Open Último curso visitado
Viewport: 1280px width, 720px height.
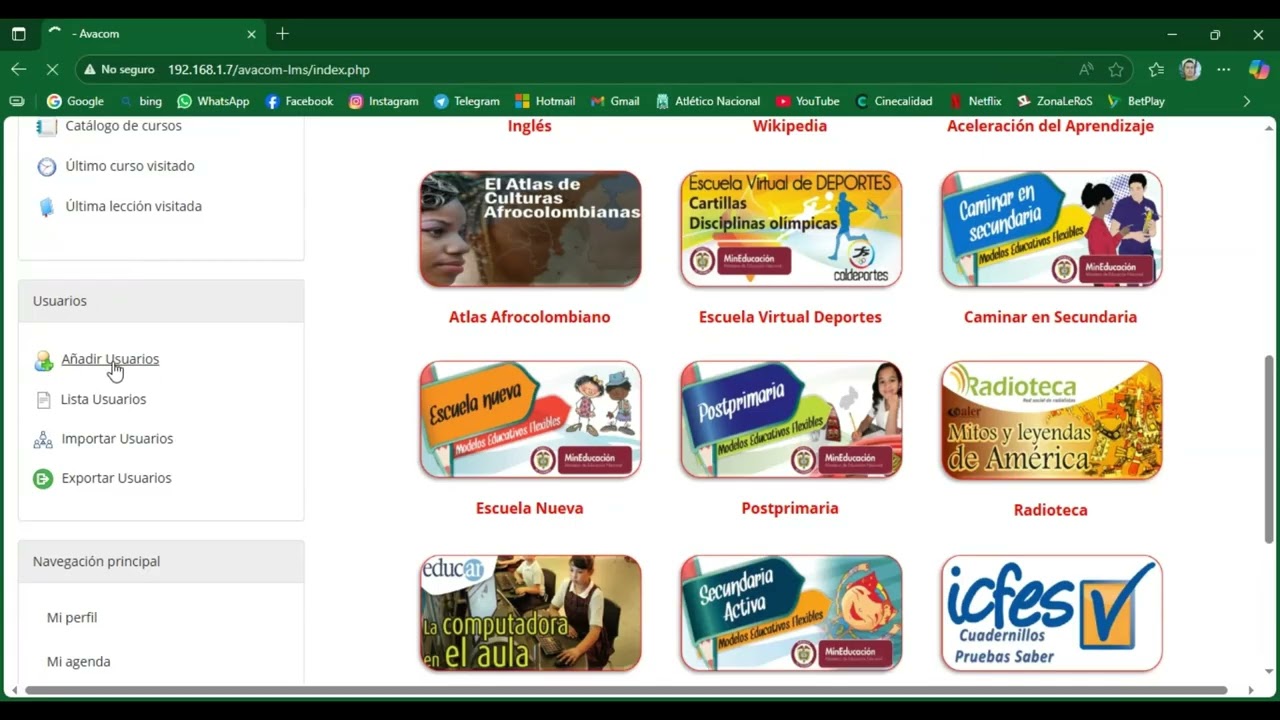(x=130, y=166)
